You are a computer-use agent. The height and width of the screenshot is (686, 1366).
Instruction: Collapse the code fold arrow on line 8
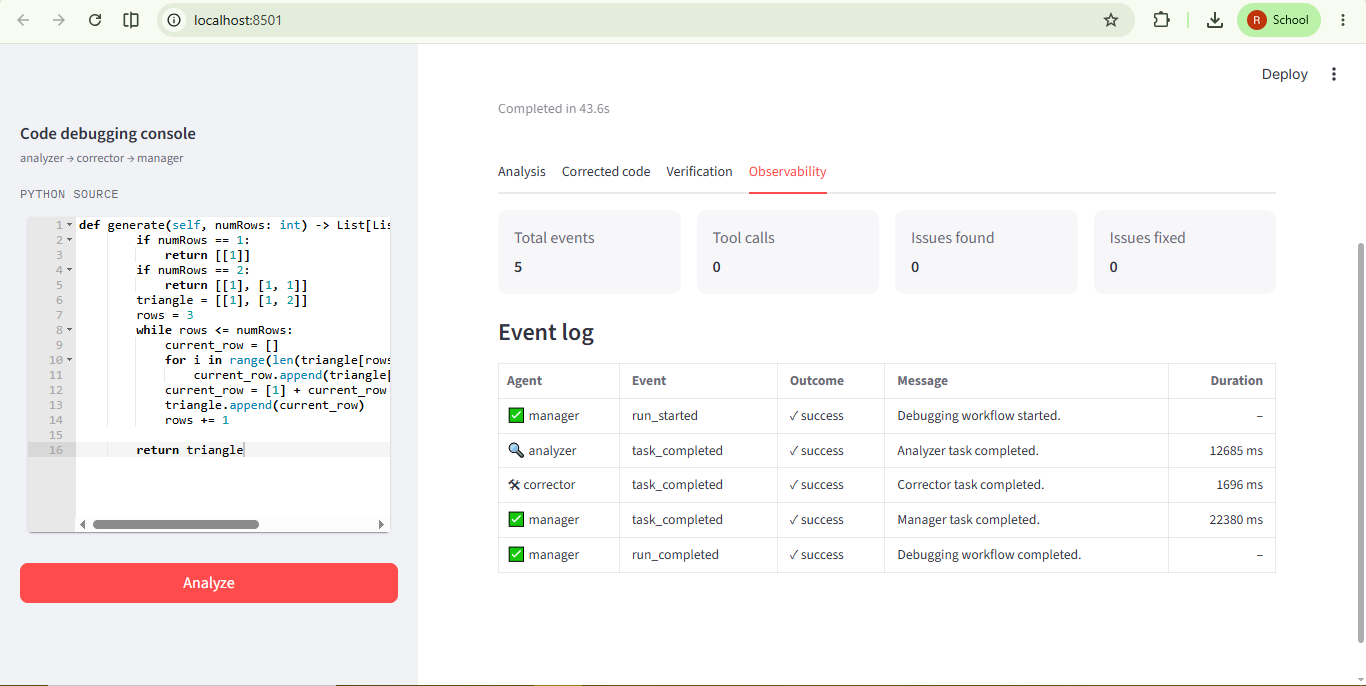click(70, 330)
